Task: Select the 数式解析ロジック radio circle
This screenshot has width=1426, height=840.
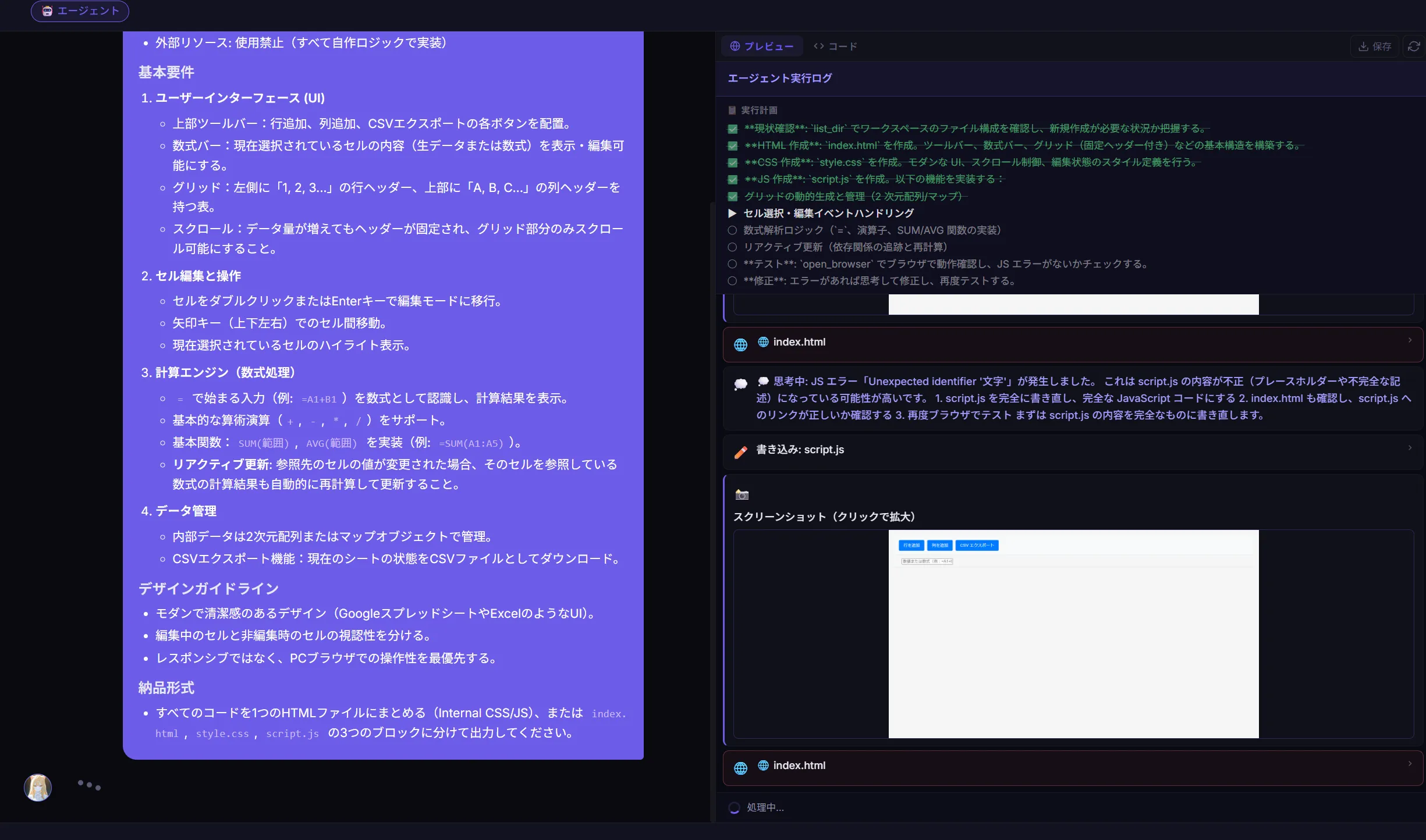Action: (732, 230)
